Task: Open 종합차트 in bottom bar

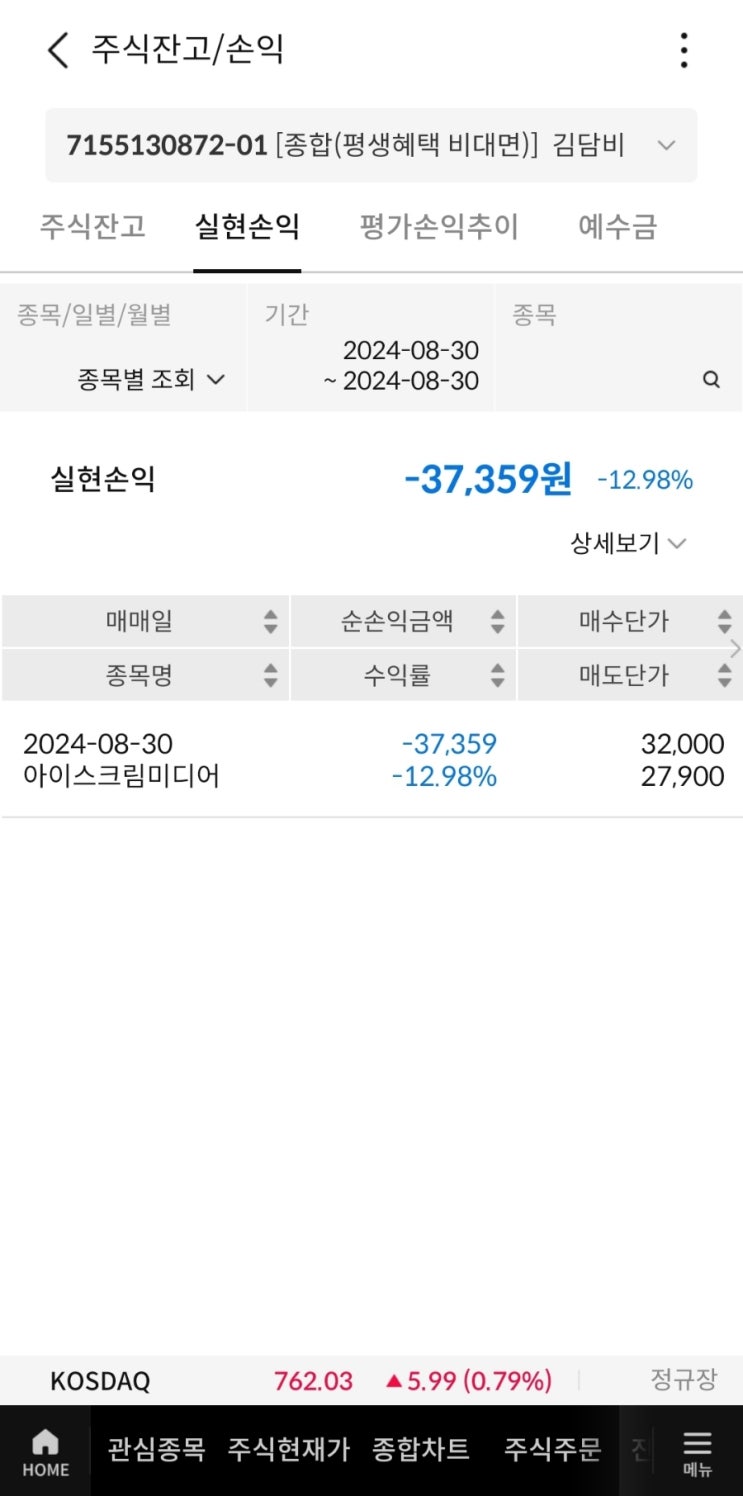Action: pyautogui.click(x=420, y=1449)
